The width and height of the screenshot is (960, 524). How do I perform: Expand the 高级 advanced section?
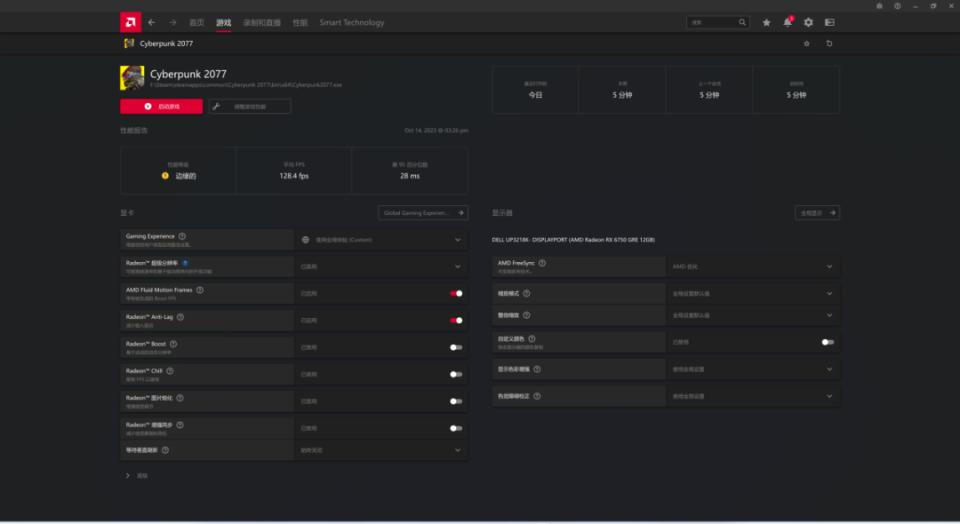[x=137, y=476]
